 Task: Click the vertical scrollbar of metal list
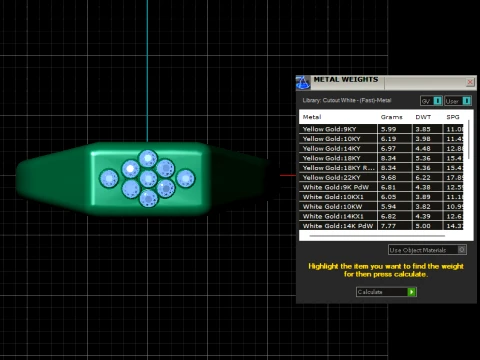click(469, 139)
